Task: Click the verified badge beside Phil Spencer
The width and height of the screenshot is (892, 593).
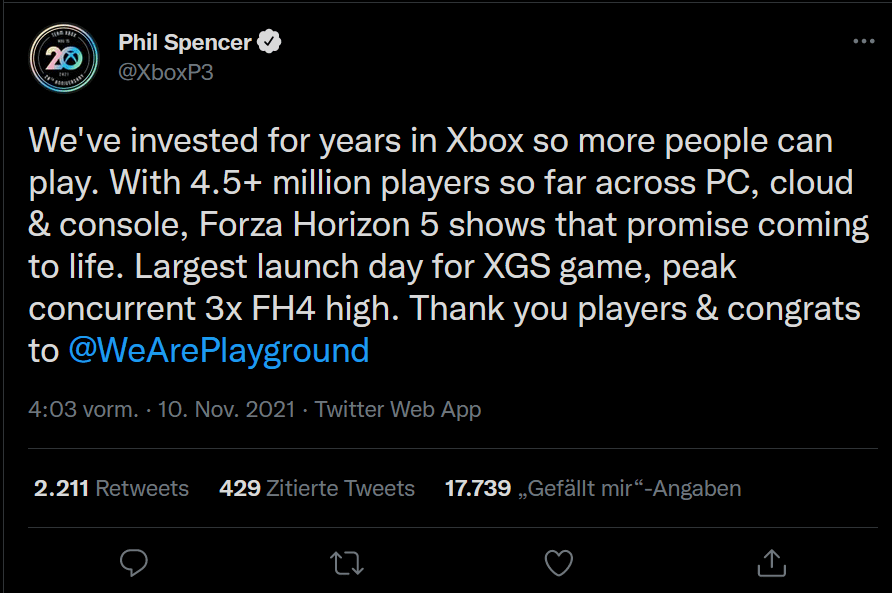Action: pos(270,42)
